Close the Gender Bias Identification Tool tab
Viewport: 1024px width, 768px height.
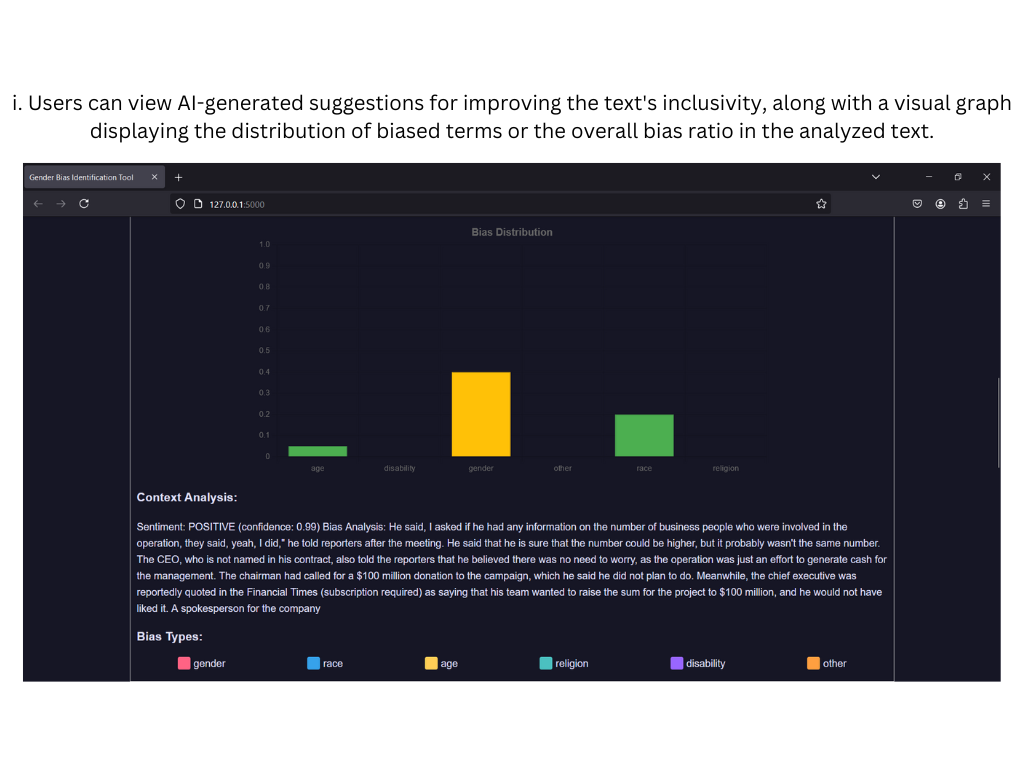155,177
